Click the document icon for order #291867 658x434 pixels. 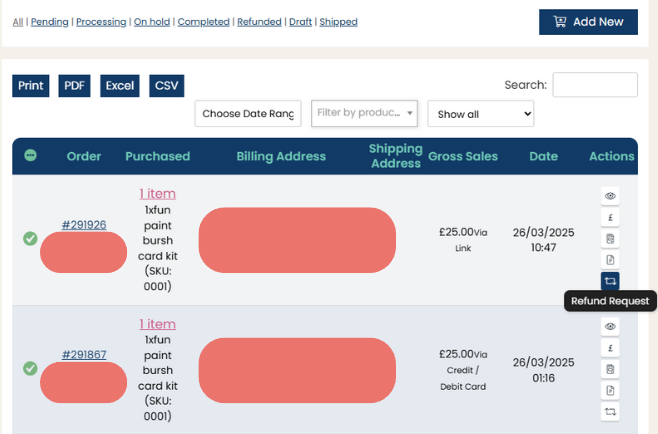coord(610,390)
